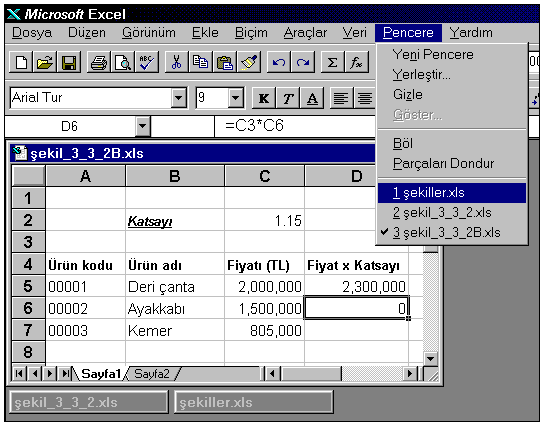544x426 pixels.
Task: Click the vertical scrollbar down arrow
Action: point(431,359)
